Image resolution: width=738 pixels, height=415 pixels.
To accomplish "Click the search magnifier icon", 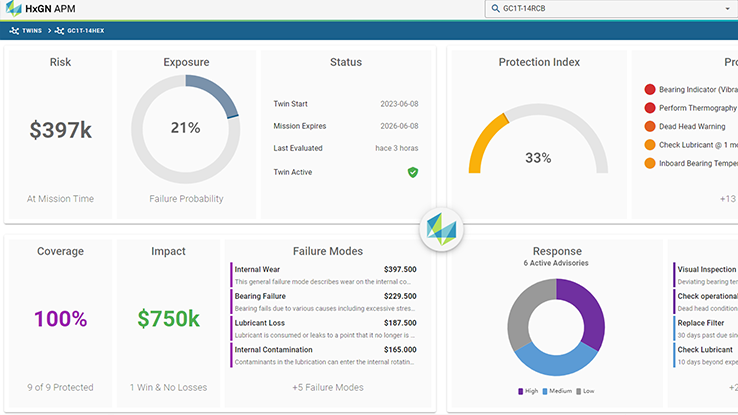I will [x=494, y=9].
